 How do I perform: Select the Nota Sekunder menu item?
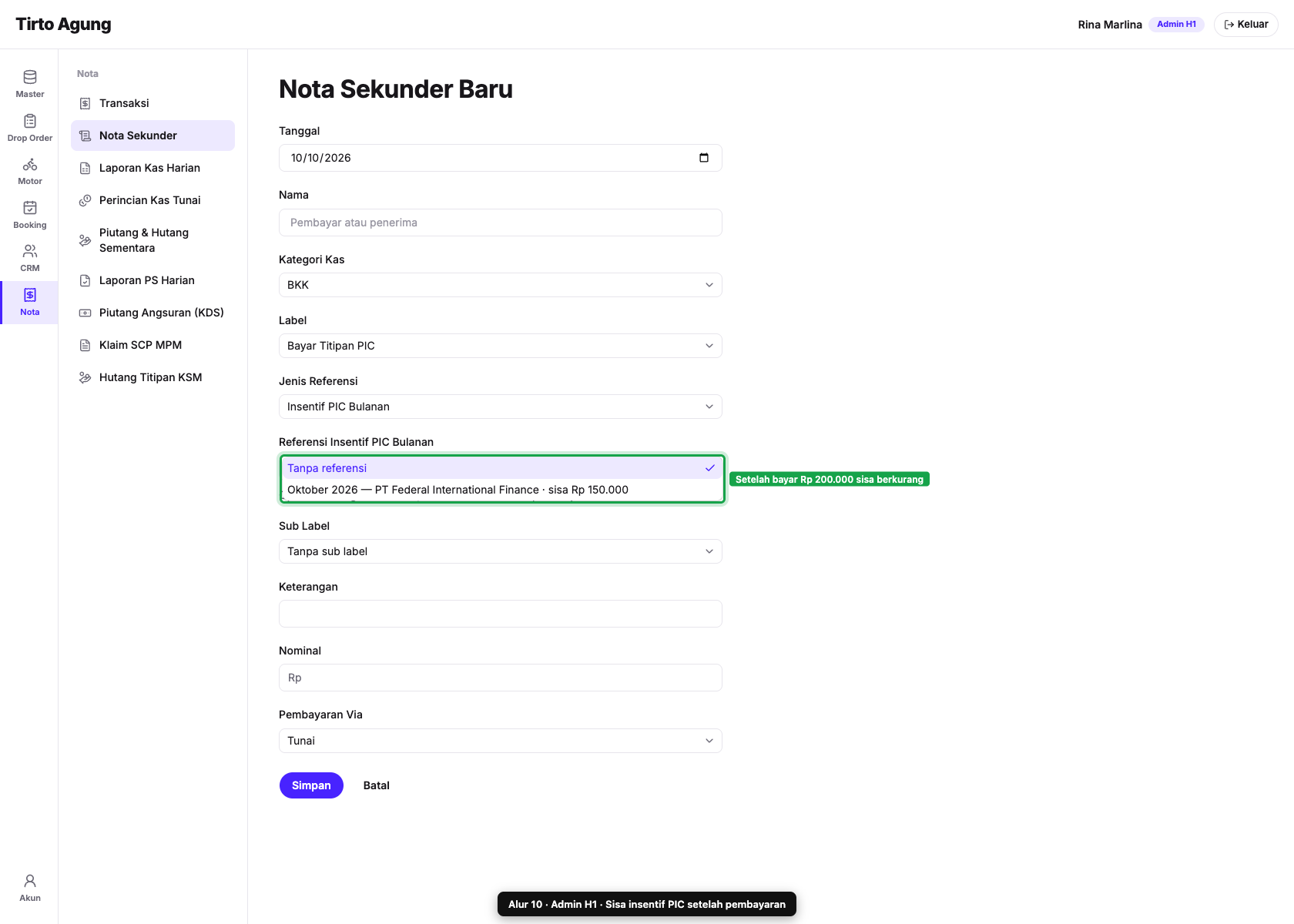153,136
